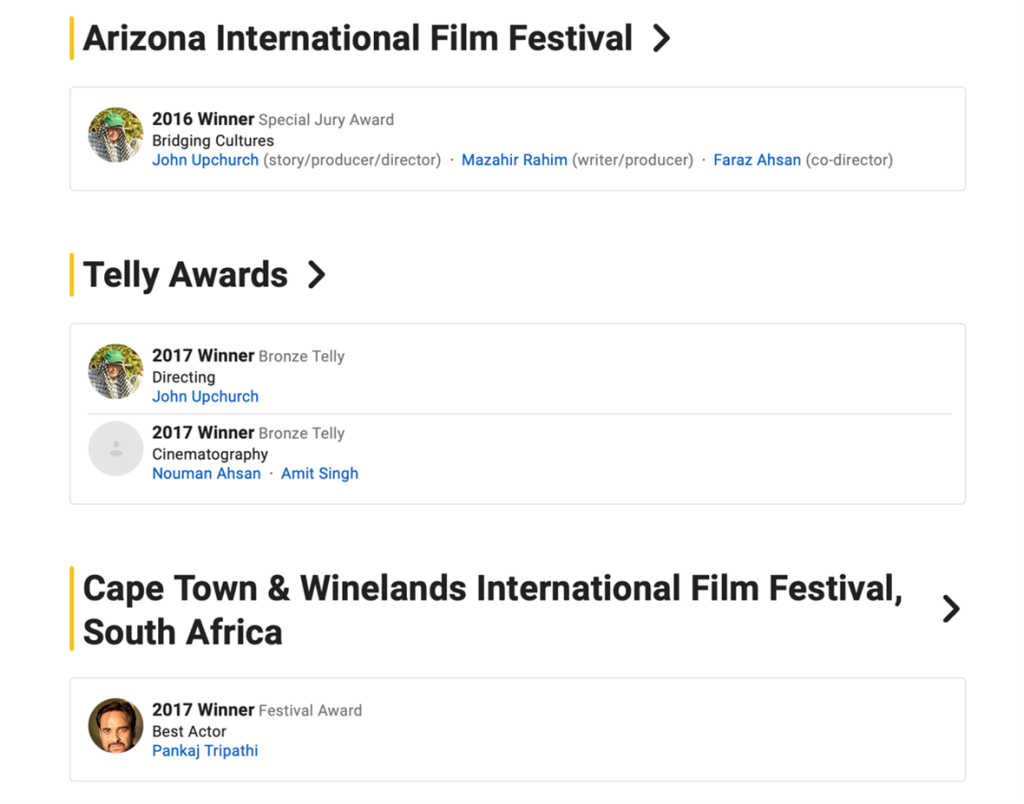
Task: Open John Upchurch link labeled story/producer/director
Action: coord(205,160)
